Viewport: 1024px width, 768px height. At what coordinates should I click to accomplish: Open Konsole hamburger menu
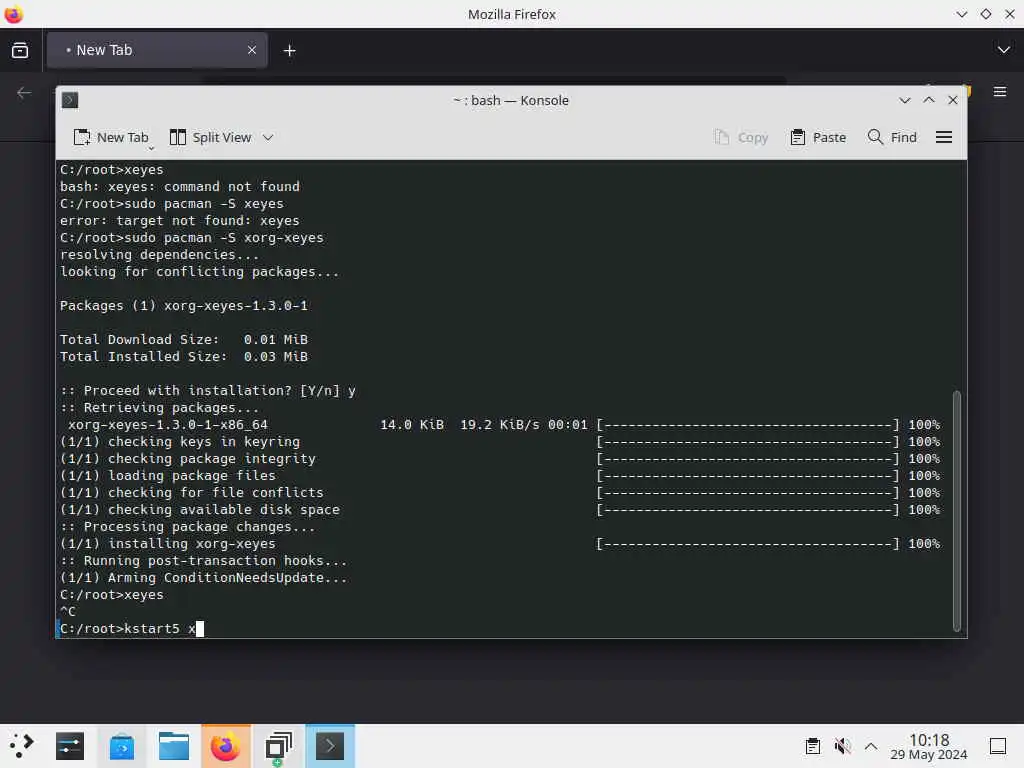coord(944,137)
